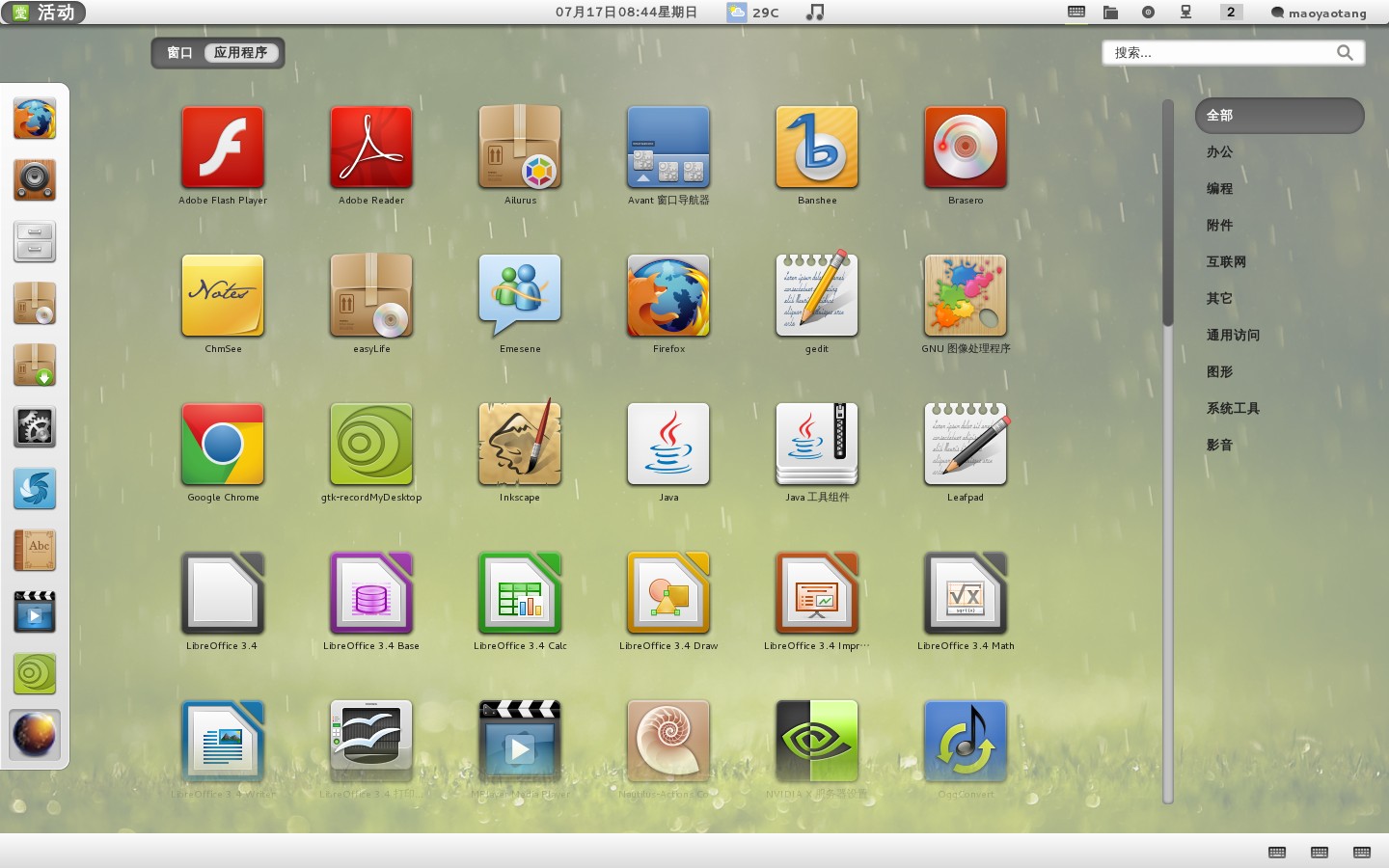Click the workspace indicator showing 2

click(1230, 13)
